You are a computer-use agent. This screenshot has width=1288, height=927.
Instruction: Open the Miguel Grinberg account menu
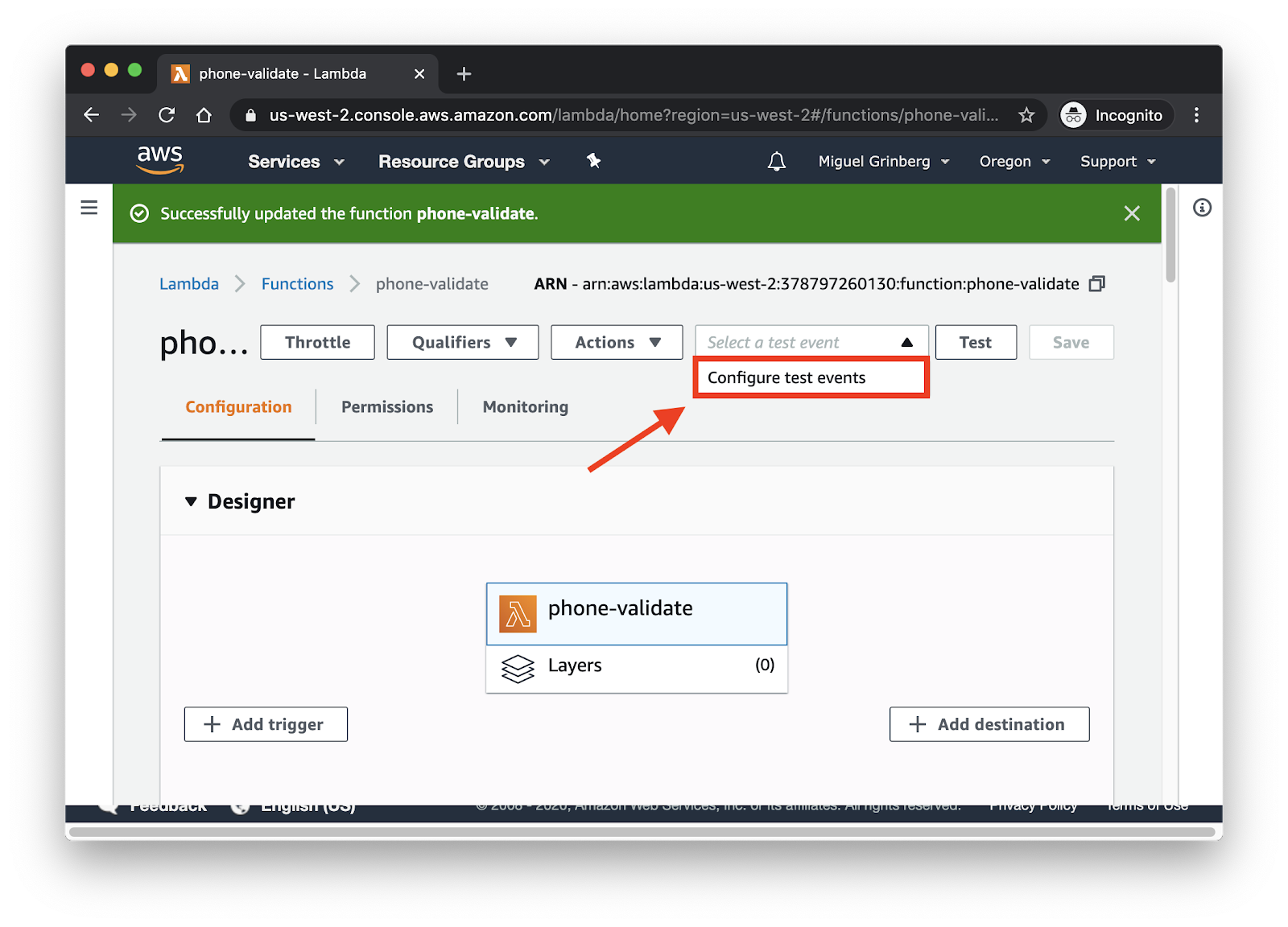884,162
